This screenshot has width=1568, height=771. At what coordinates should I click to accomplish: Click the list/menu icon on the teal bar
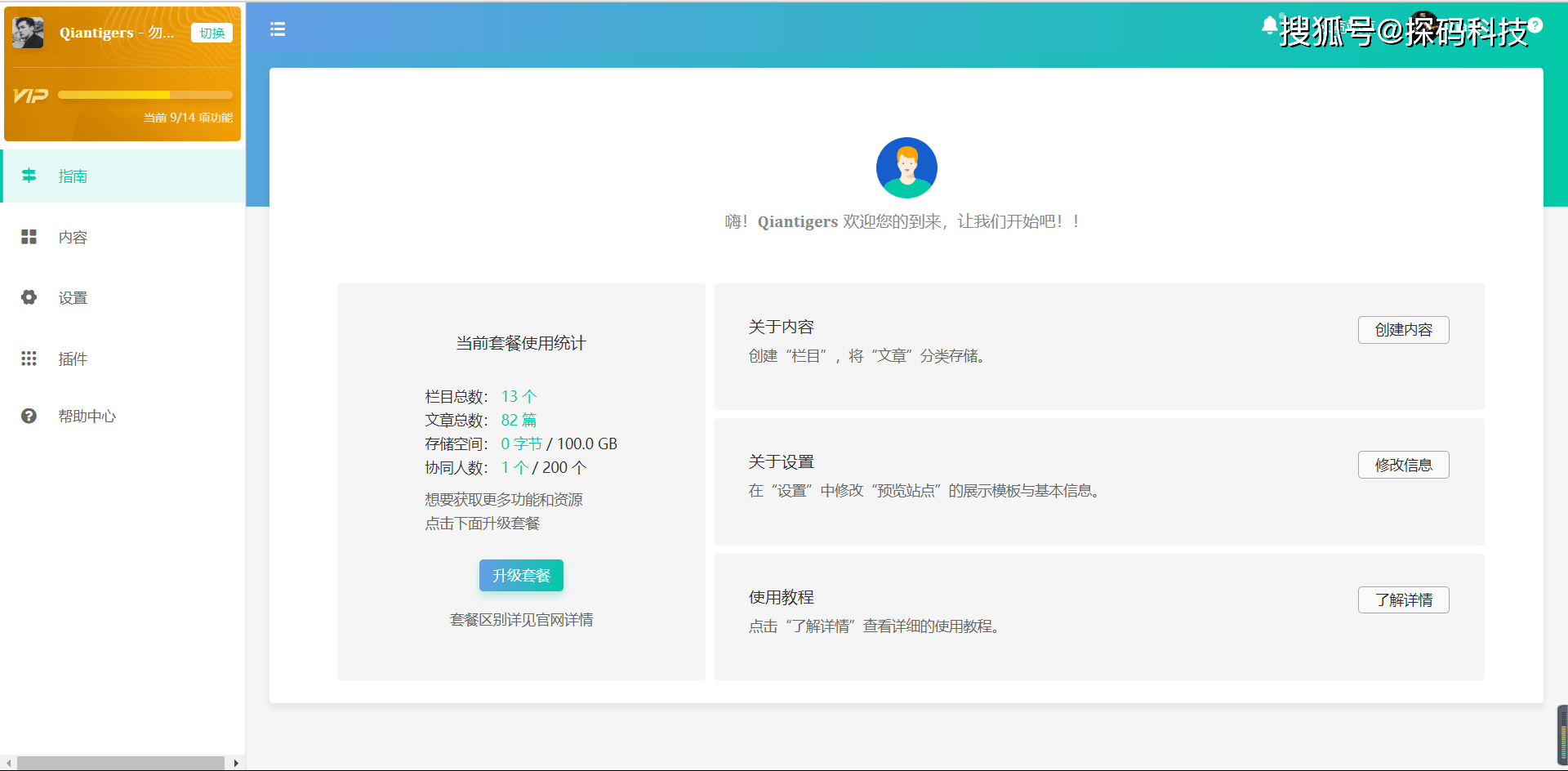tap(278, 29)
